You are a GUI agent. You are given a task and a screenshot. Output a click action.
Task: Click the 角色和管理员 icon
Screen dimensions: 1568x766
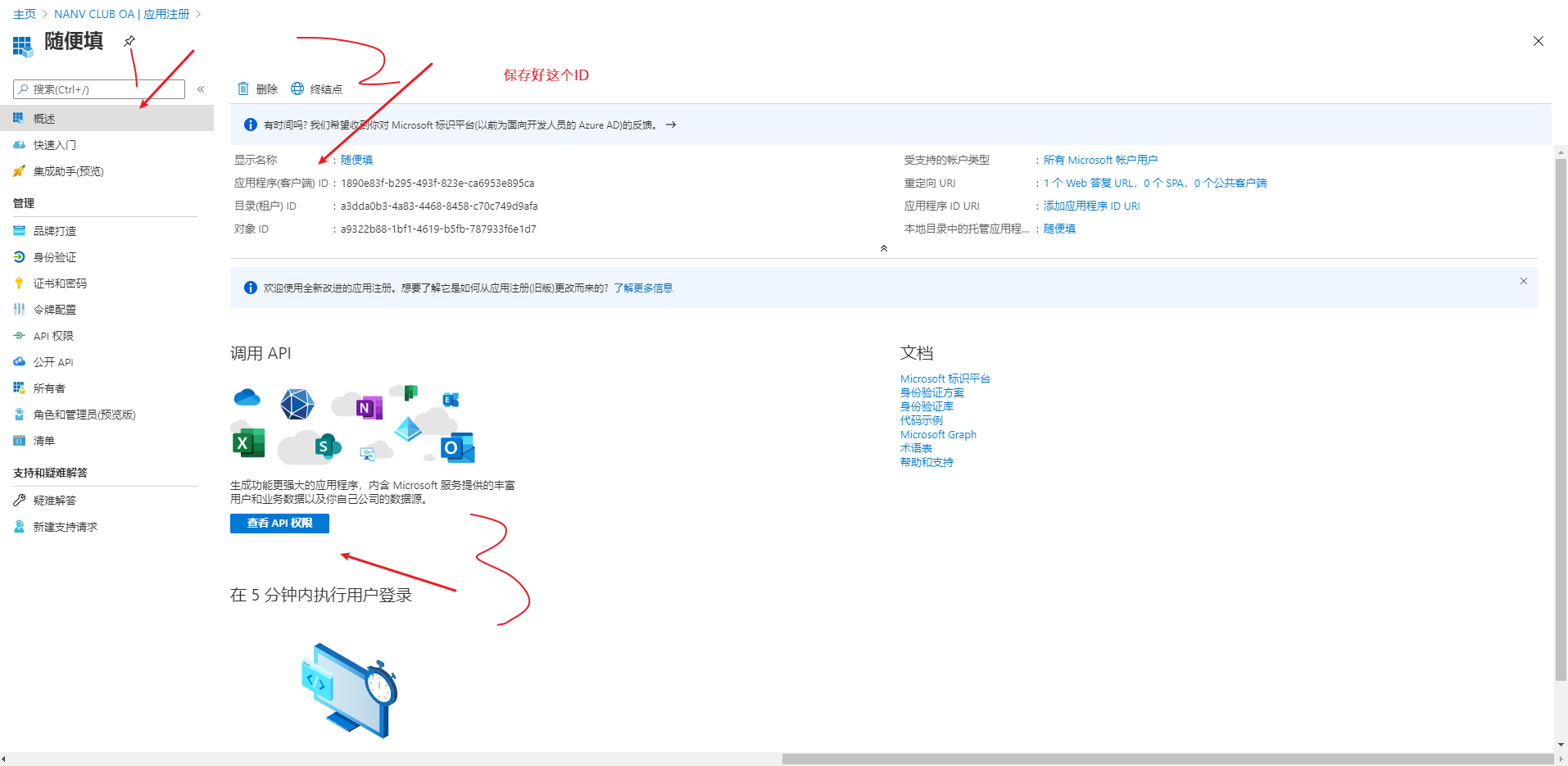[x=19, y=414]
